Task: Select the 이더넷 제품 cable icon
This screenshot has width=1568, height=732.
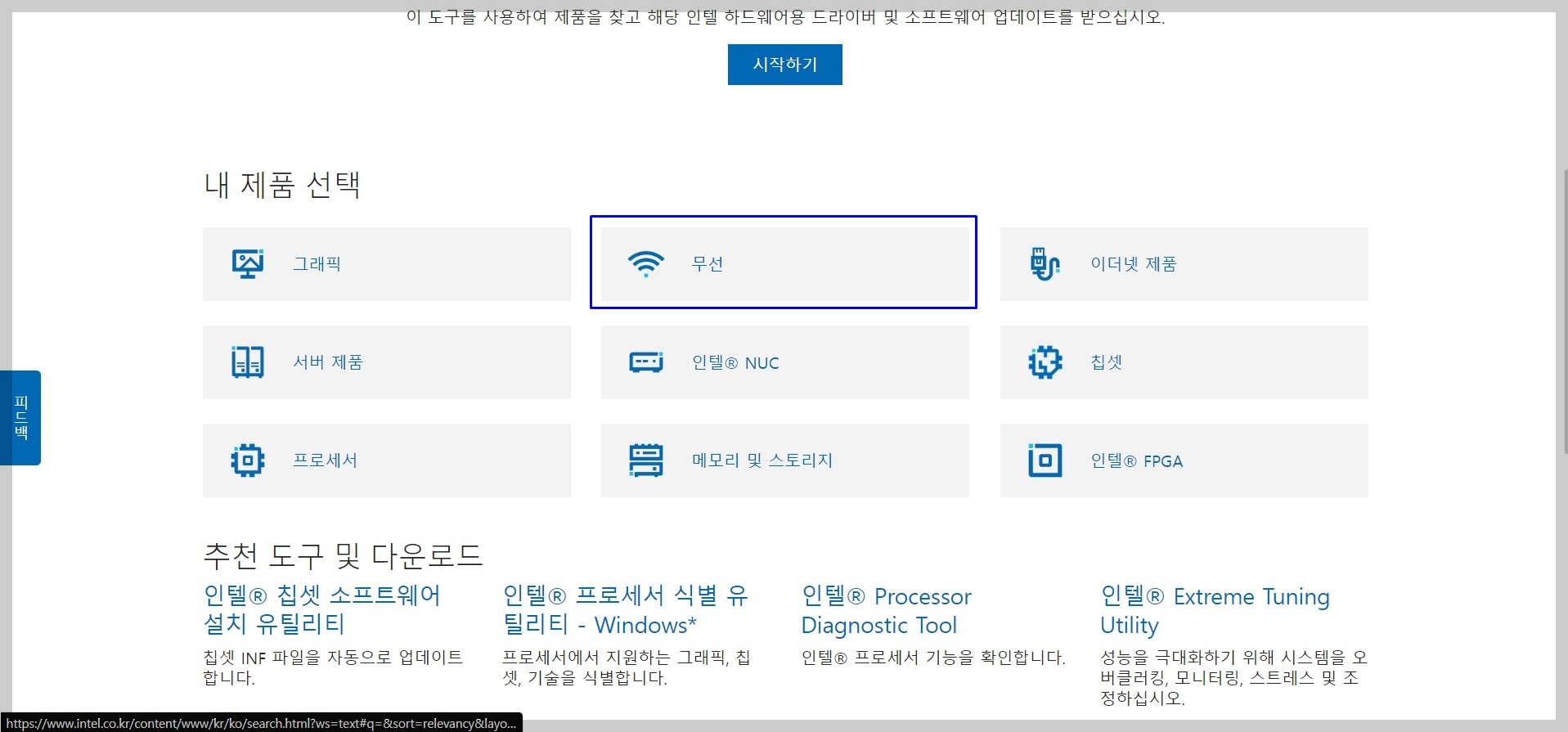Action: point(1045,264)
